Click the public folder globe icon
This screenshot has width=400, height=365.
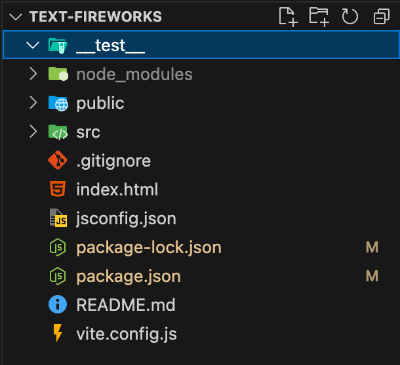(58, 103)
